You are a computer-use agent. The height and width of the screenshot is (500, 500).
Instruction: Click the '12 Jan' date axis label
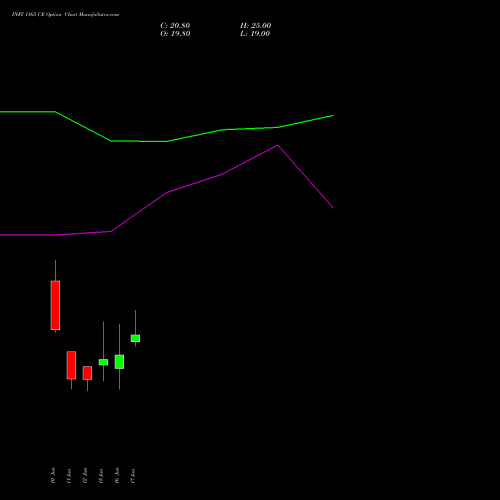(x=85, y=475)
